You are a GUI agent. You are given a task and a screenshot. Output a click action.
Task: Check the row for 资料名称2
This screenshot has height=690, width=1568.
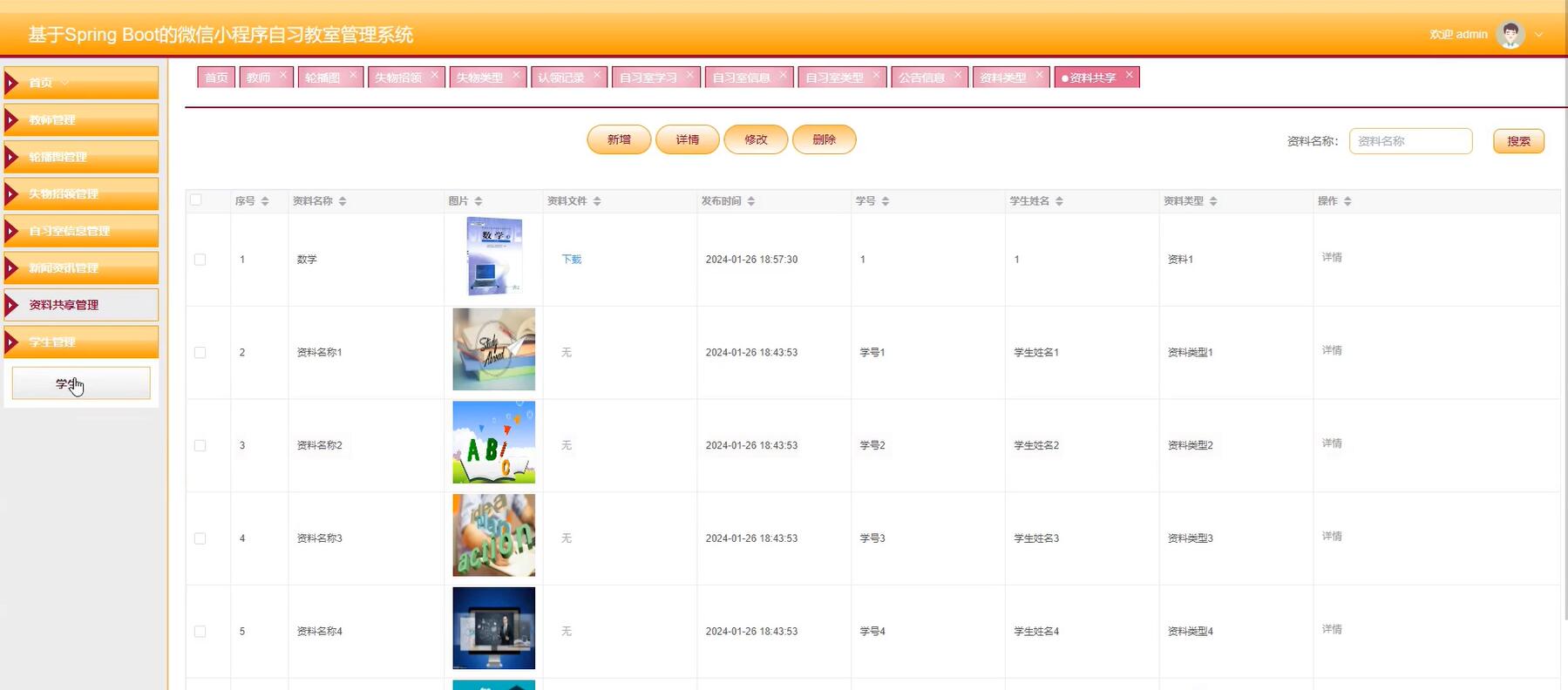[200, 446]
